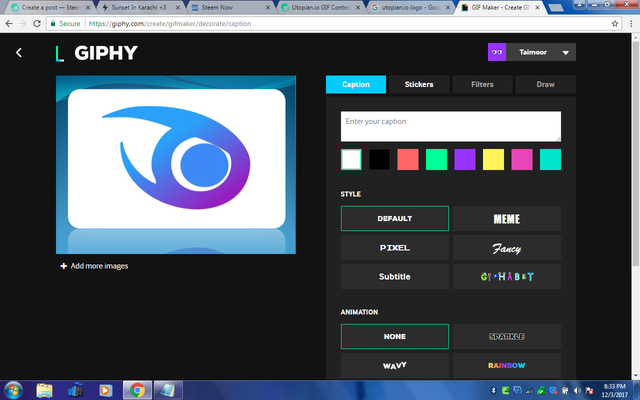Pick the teal caption color
This screenshot has width=640, height=400.
click(x=550, y=160)
